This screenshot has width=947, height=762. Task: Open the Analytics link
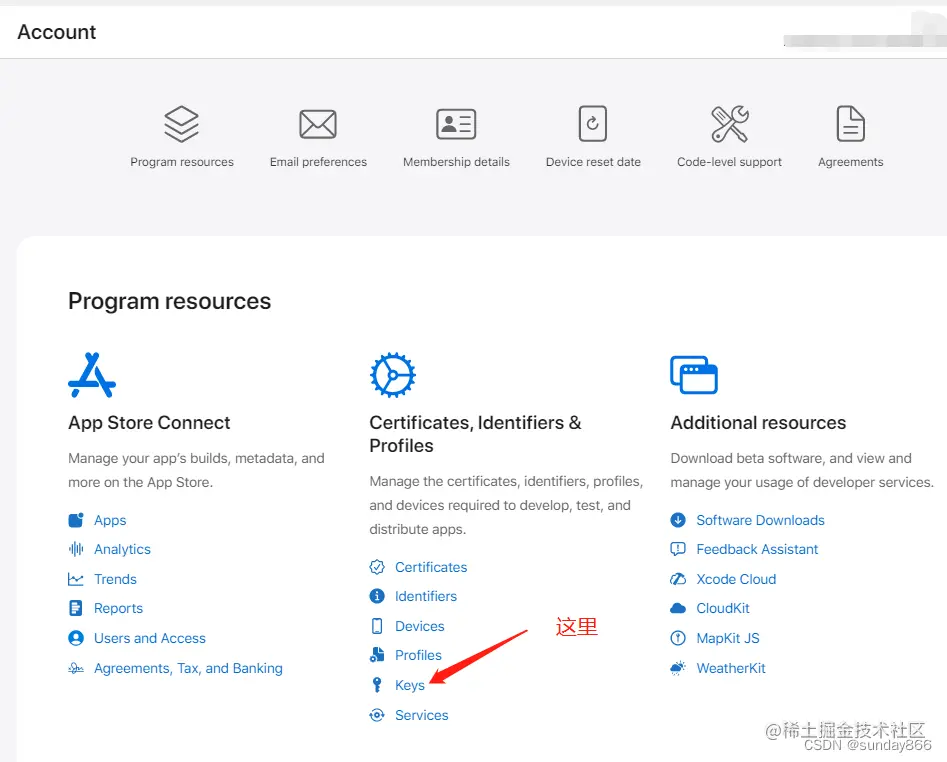pos(122,549)
